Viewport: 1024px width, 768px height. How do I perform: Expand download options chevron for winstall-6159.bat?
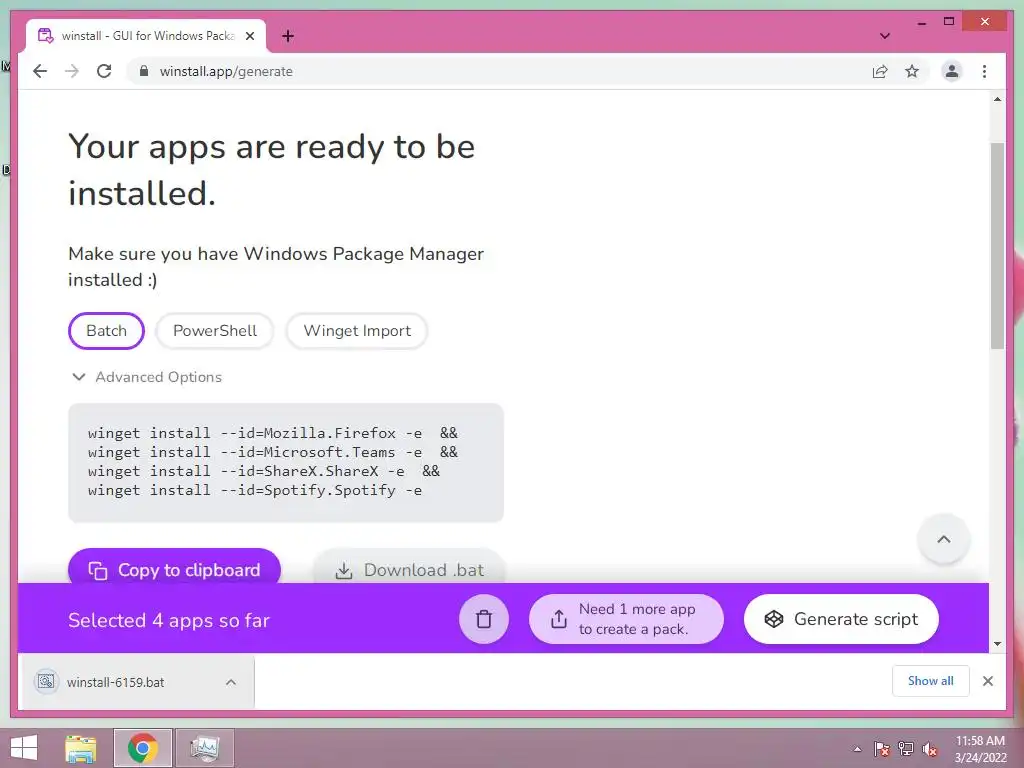coord(231,682)
